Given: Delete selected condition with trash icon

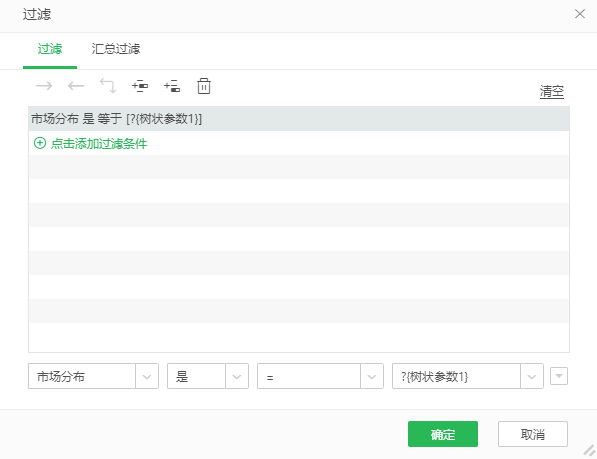Looking at the screenshot, I should (204, 86).
